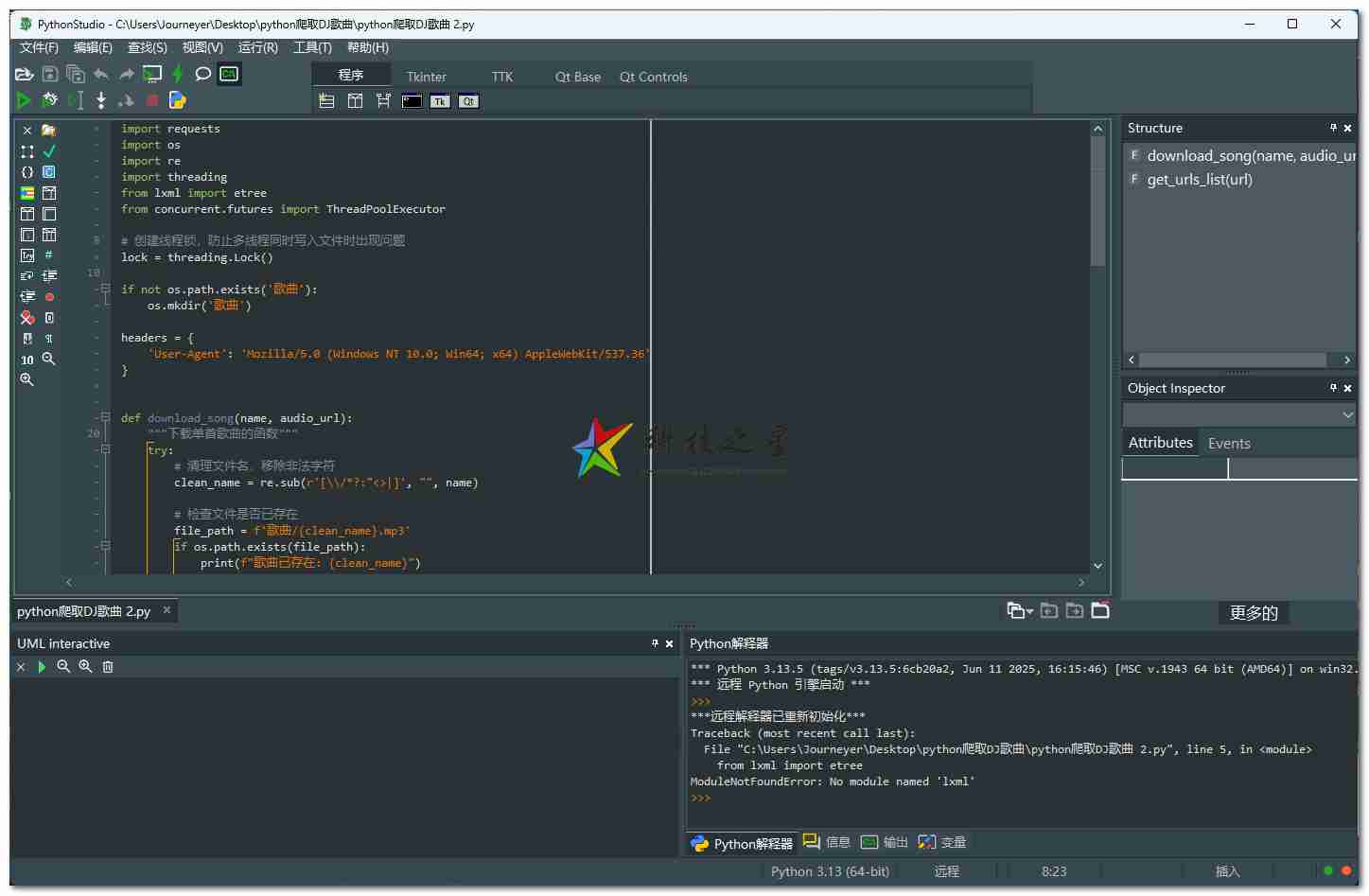Screen dimensions: 1369x896
Task: Toggle the pin on the Structure panel
Action: pyautogui.click(x=1333, y=128)
